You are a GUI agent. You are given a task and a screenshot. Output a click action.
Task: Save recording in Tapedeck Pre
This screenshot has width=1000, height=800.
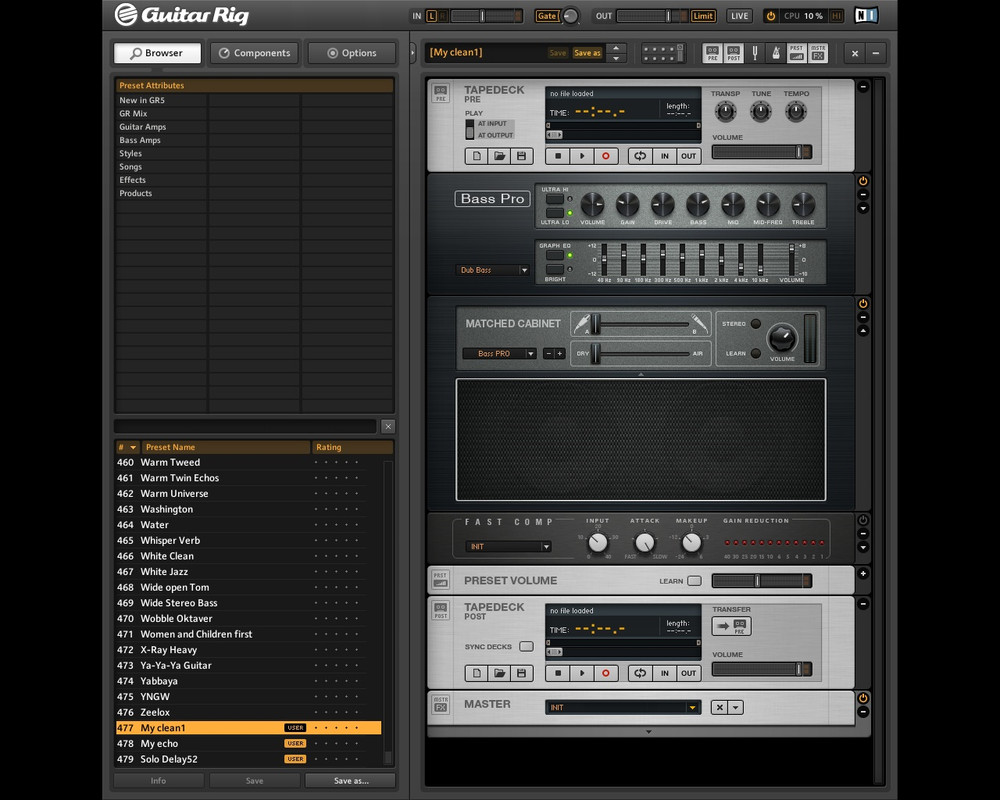pos(521,156)
